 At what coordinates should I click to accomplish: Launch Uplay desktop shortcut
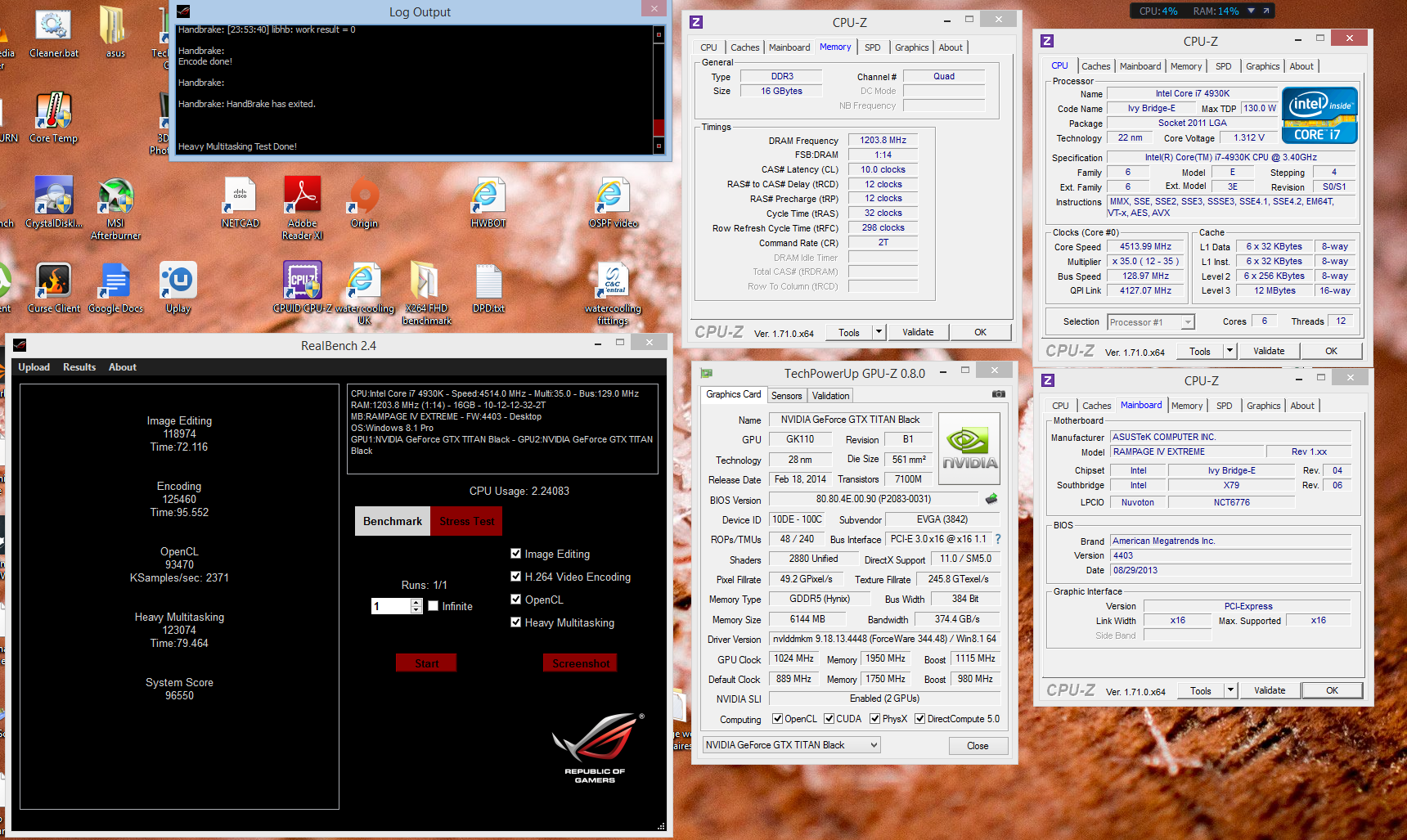(x=178, y=288)
